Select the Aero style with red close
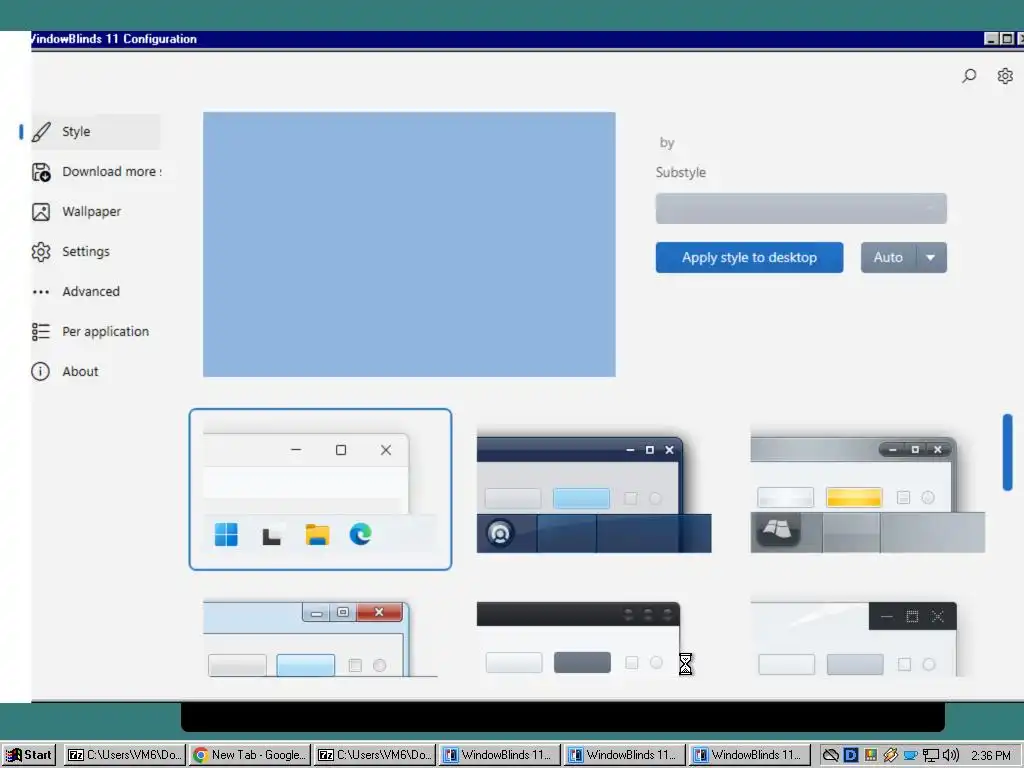The height and width of the screenshot is (768, 1024). 320,639
